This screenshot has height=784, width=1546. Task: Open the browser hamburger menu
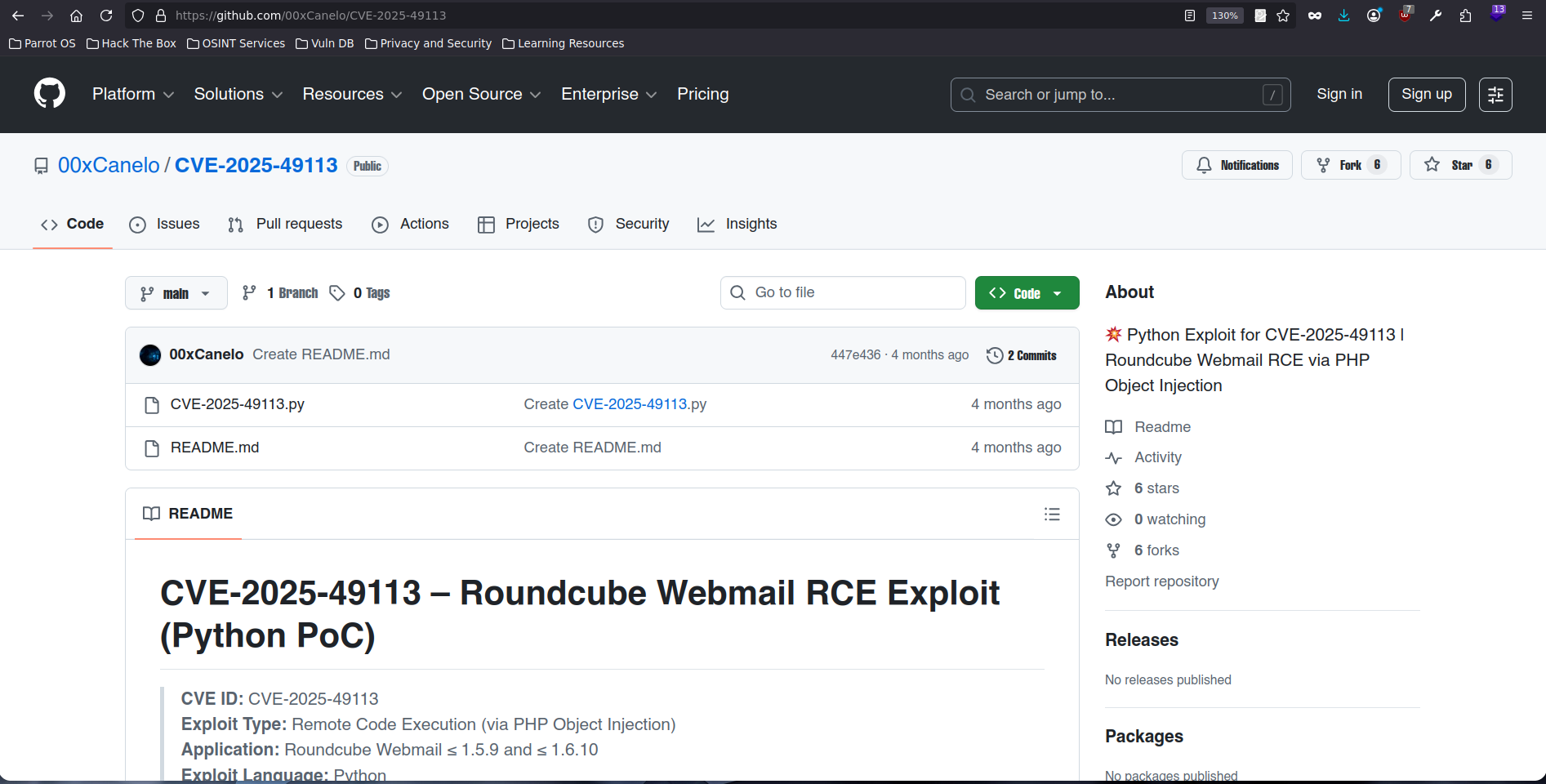tap(1526, 16)
